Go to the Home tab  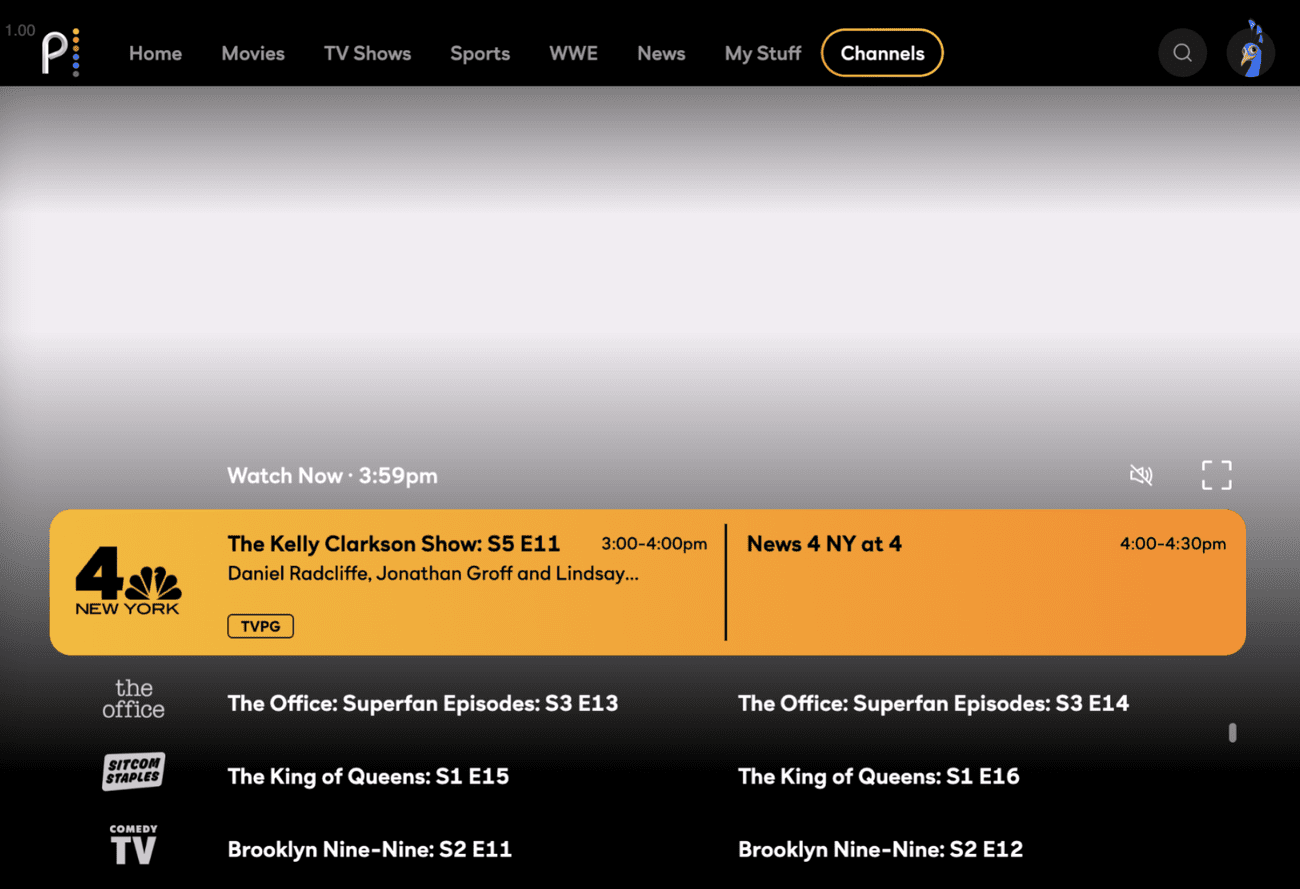click(x=155, y=53)
